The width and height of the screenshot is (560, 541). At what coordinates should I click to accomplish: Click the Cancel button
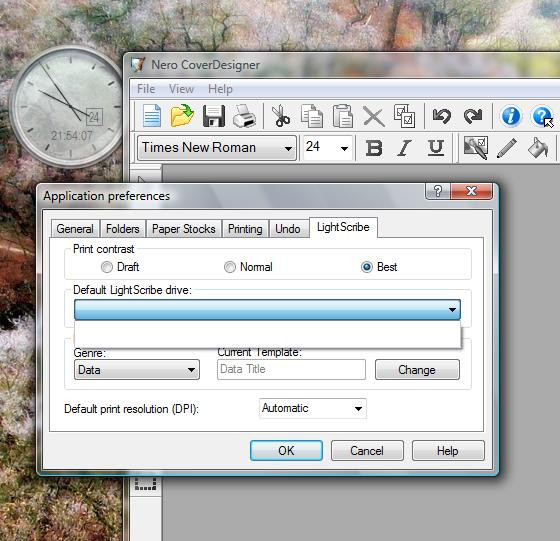[367, 451]
